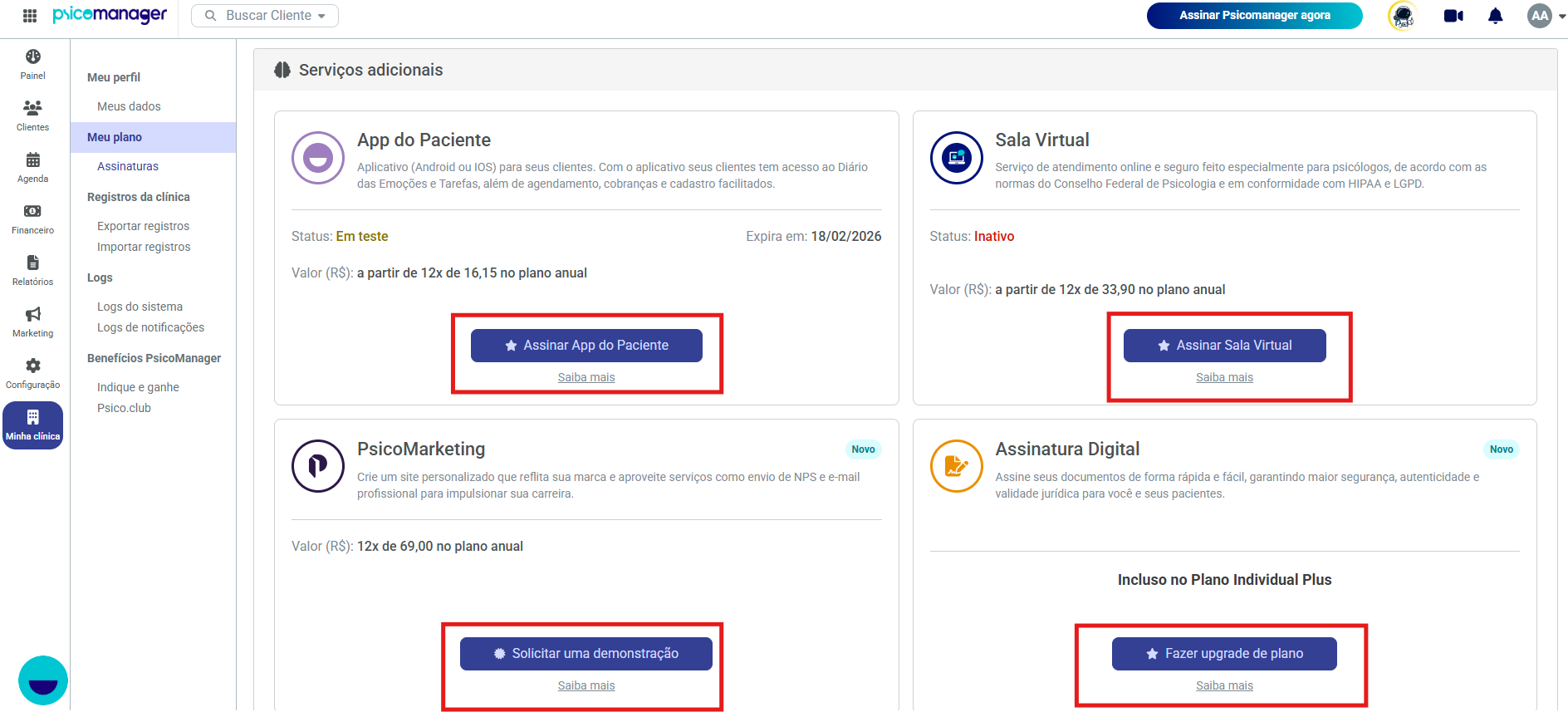Click Saiba mais under PsicoMarketing
The image size is (1568, 712).
coord(586,685)
